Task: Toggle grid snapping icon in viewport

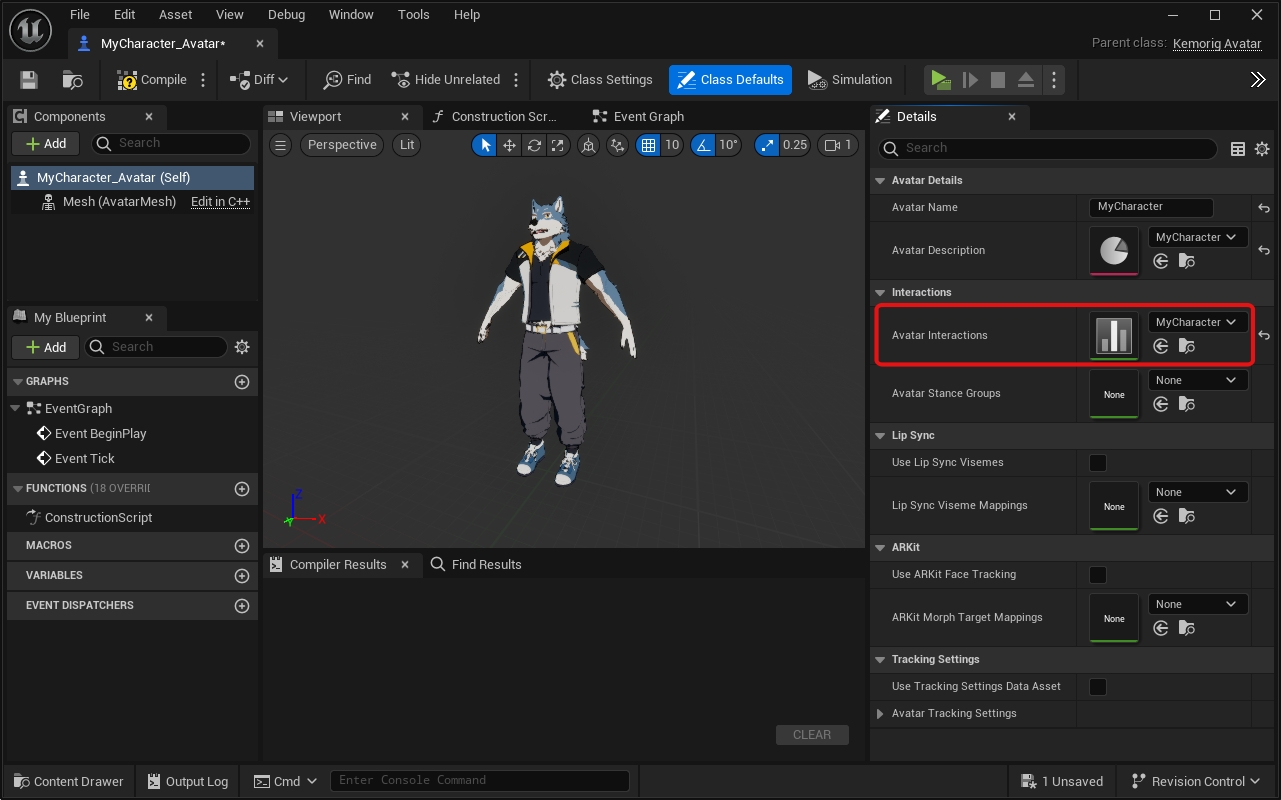Action: [648, 145]
